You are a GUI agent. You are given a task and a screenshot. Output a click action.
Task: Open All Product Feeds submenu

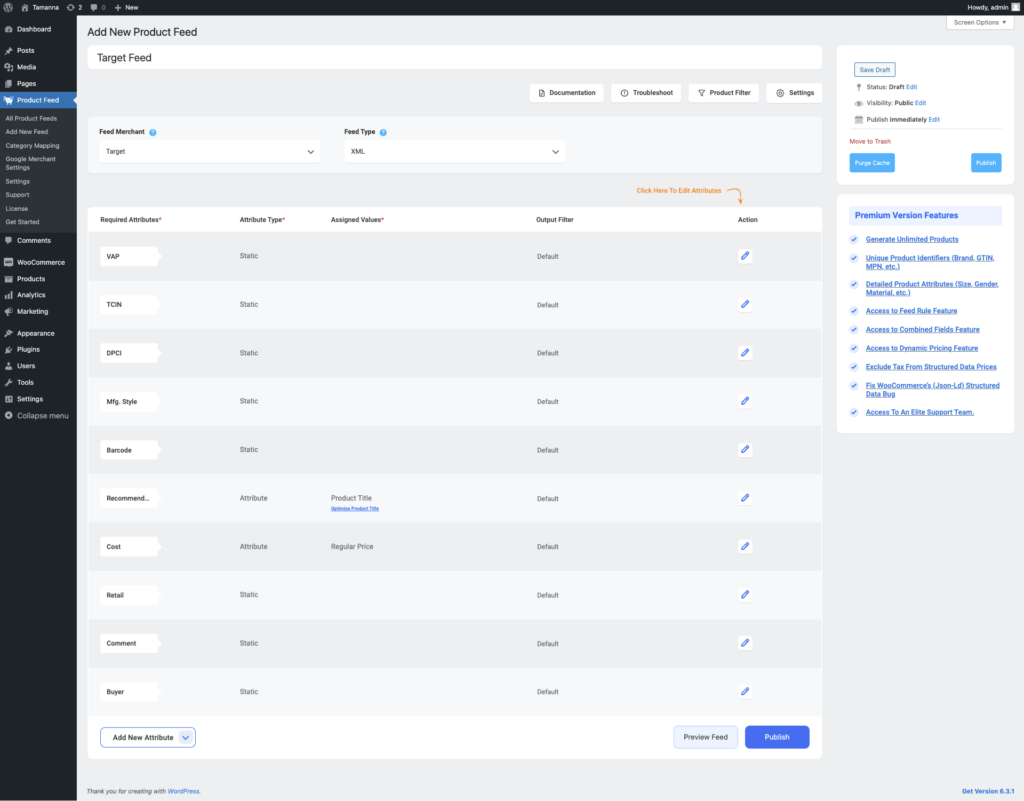point(31,118)
